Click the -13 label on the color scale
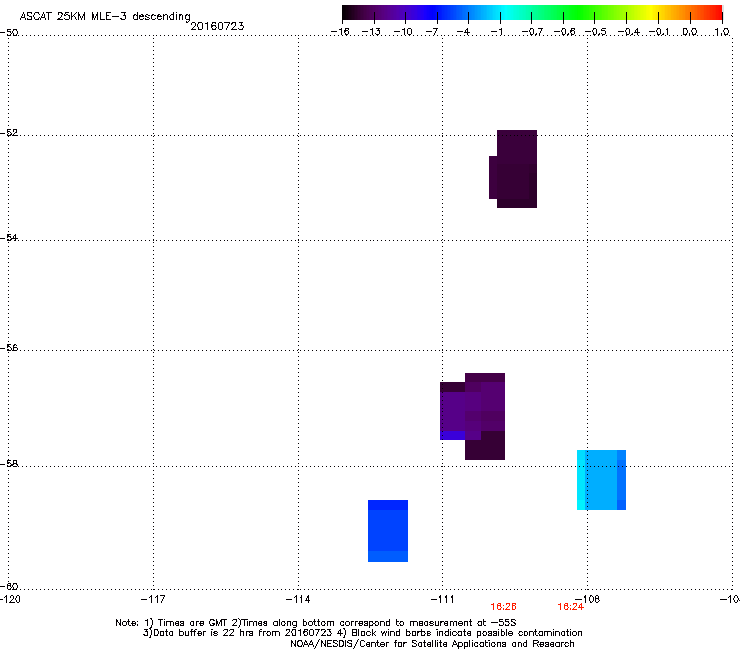The width and height of the screenshot is (740, 650). click(x=371, y=32)
